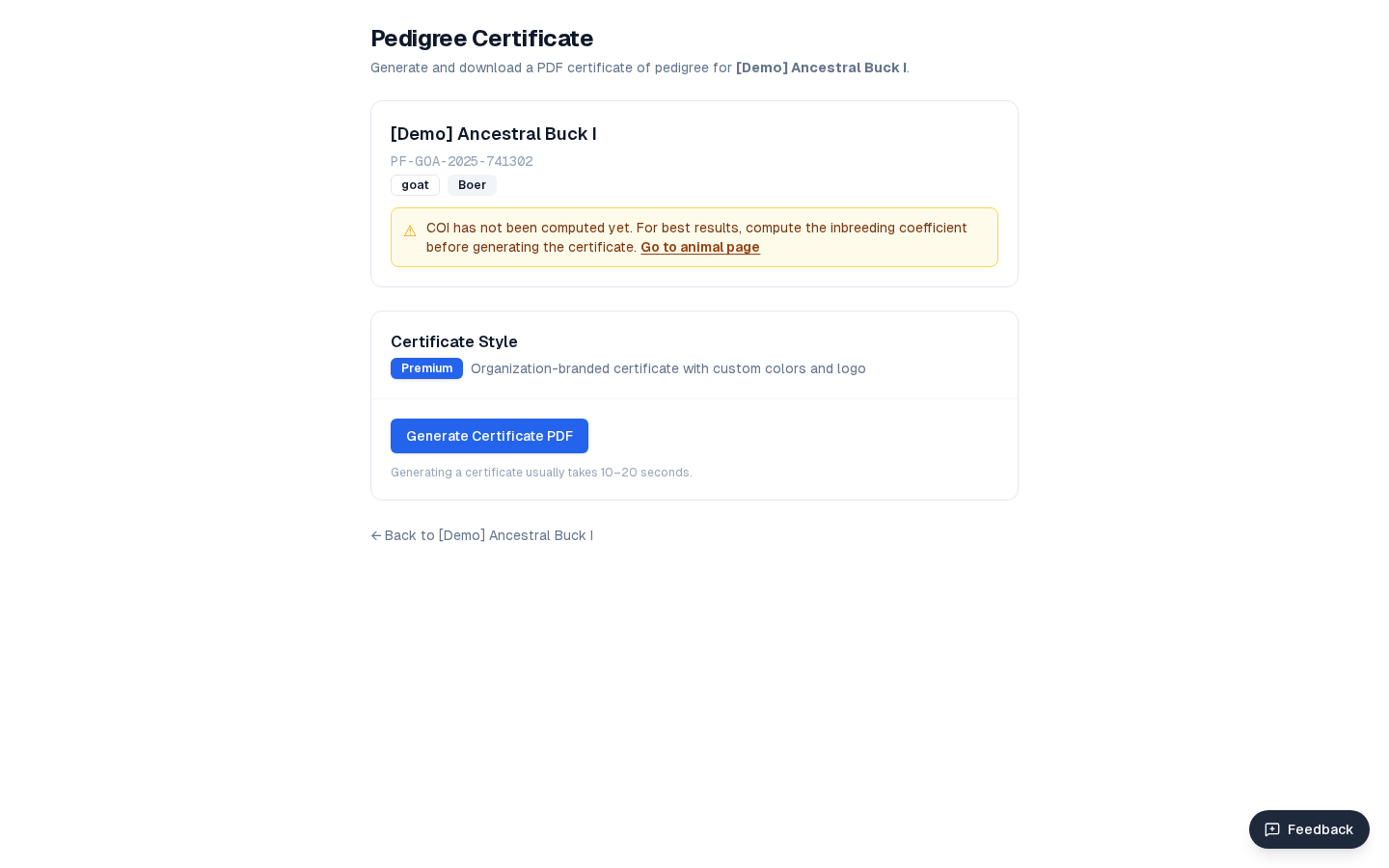Screen dimensions: 1389x868
Task: Click the back arrow icon before the back link
Action: click(376, 535)
